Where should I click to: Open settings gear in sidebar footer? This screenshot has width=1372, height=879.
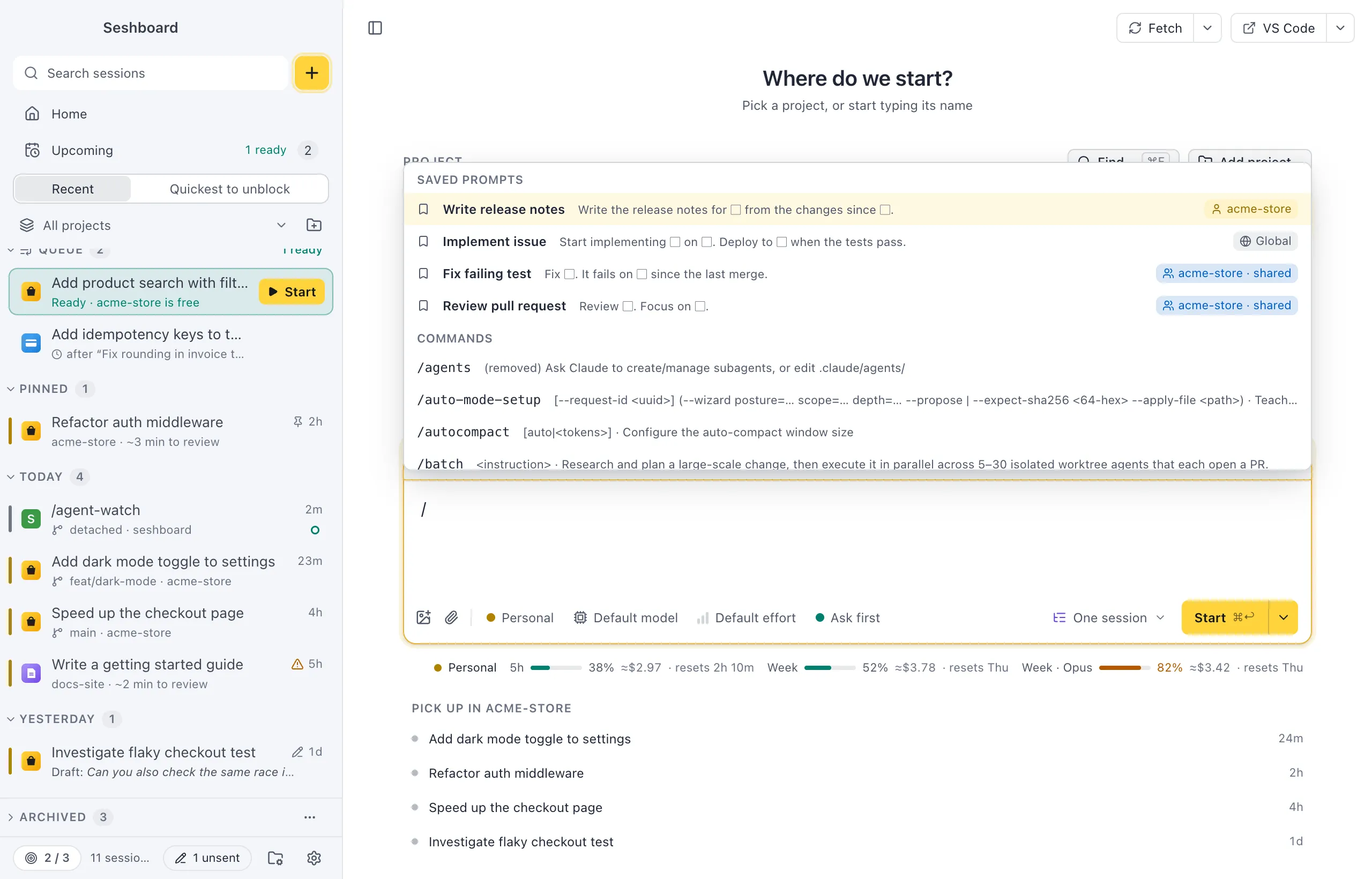(x=314, y=858)
